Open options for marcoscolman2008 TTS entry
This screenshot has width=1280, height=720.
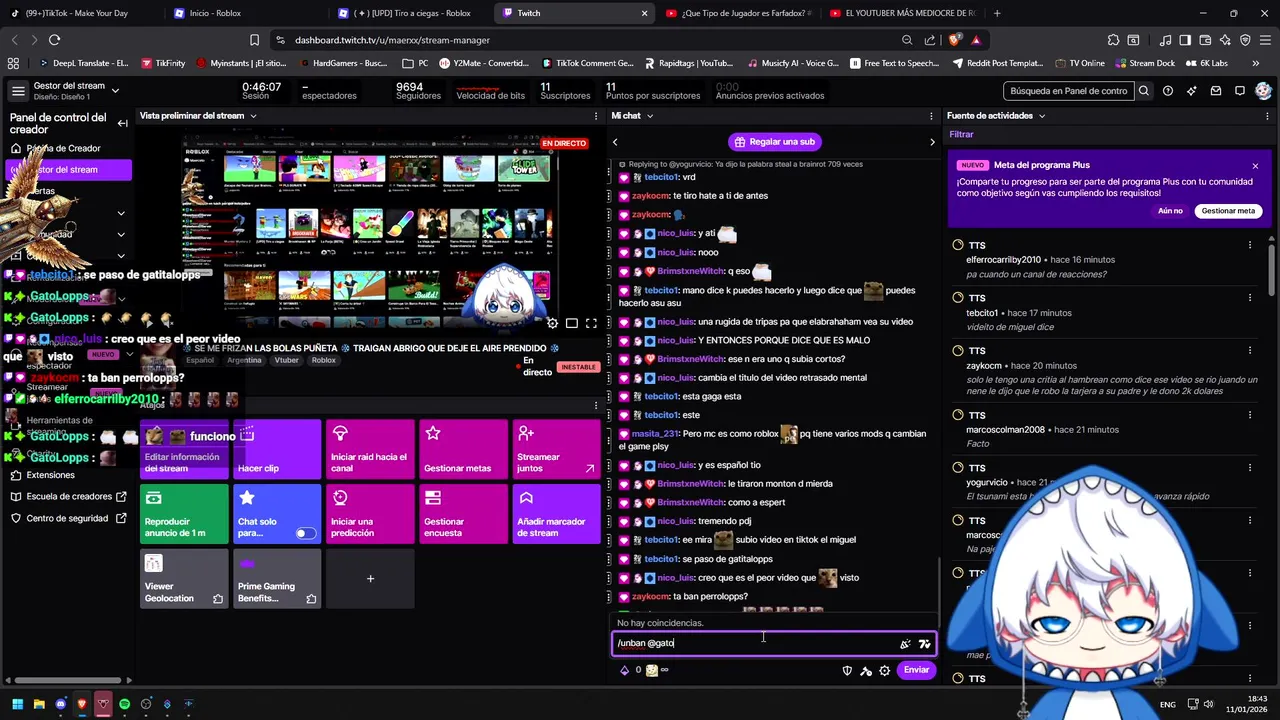click(1250, 415)
